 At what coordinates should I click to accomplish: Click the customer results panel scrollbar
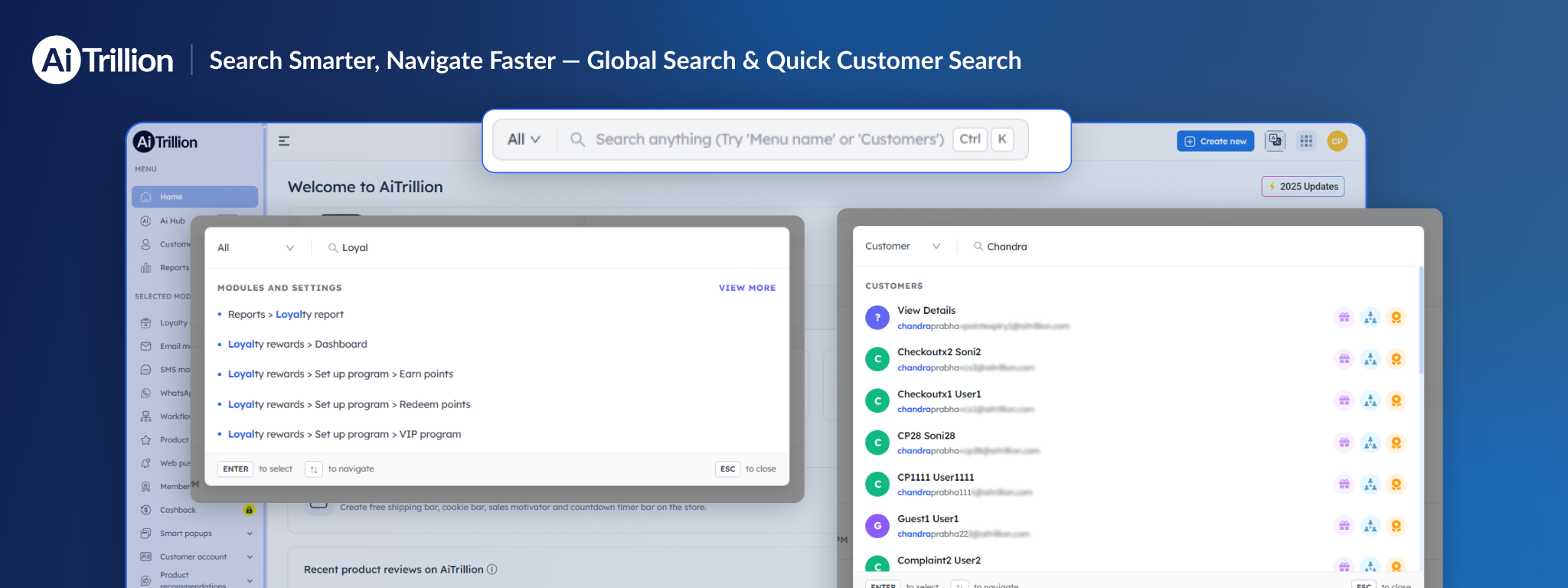[x=1421, y=322]
